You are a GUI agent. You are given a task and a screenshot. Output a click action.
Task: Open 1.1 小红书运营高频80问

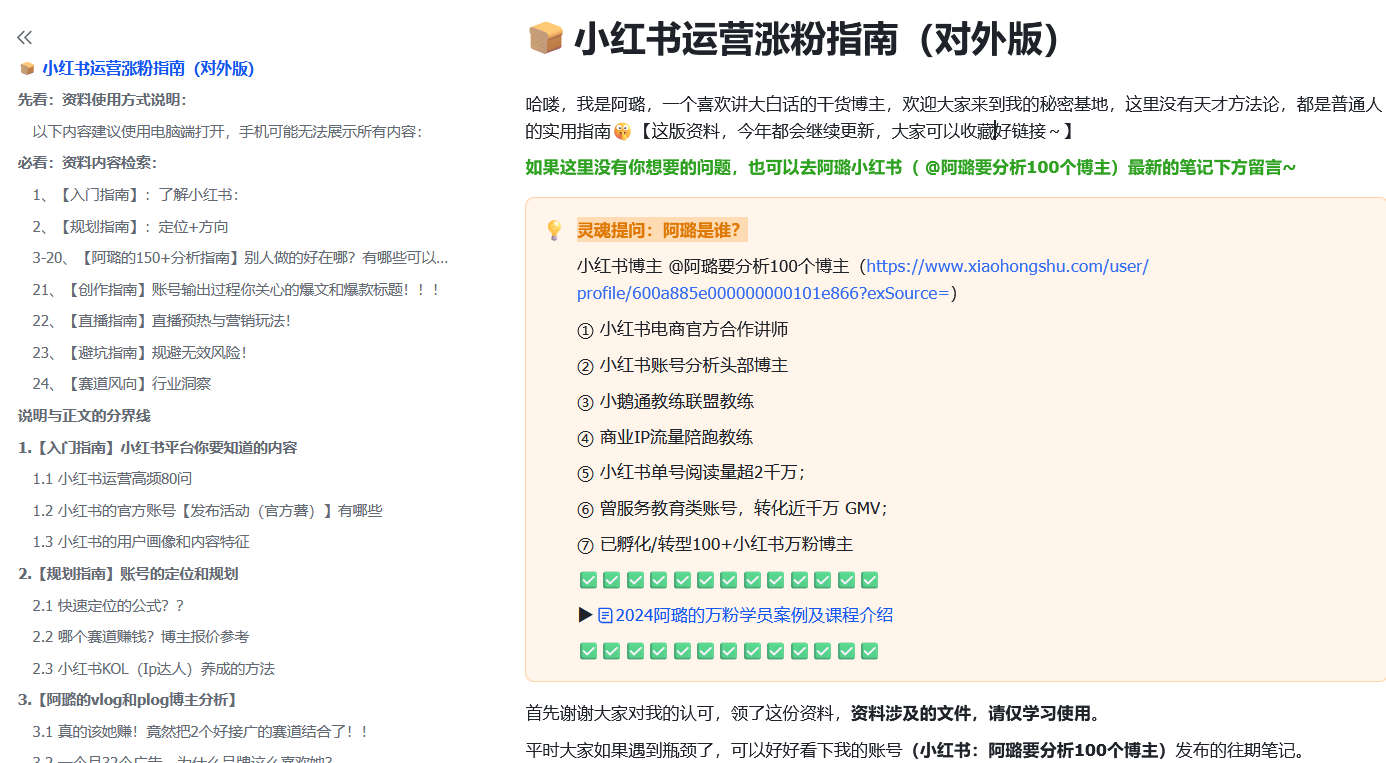pyautogui.click(x=112, y=479)
